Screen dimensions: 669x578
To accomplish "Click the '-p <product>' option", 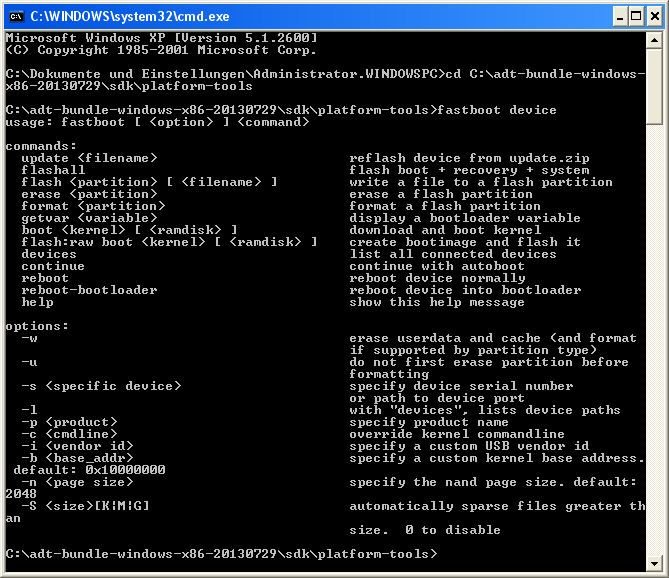I will (x=69, y=422).
